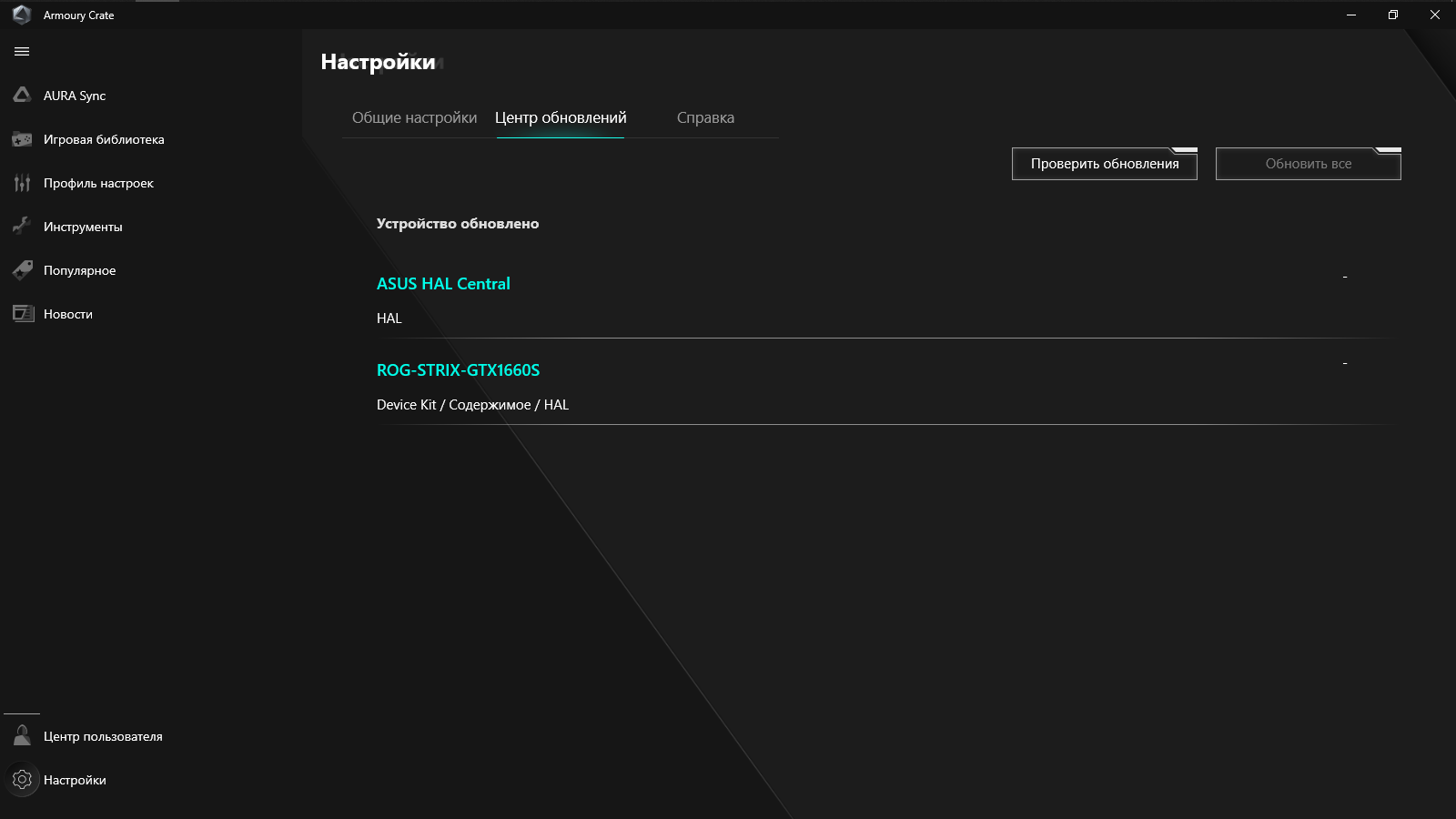
Task: Open Популярное in the sidebar
Action: coord(80,270)
